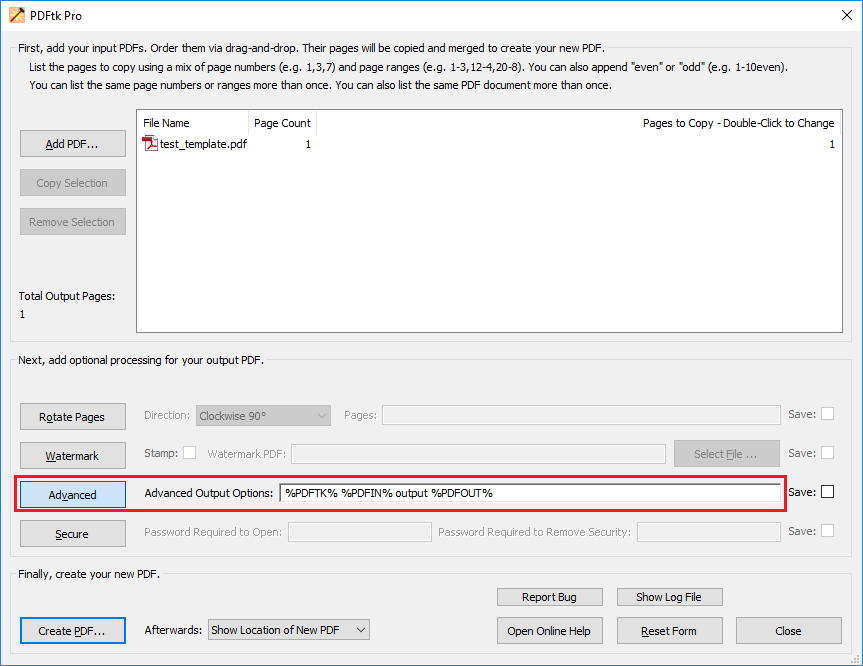Click the Rotate Pages input field
The width and height of the screenshot is (863, 666).
click(x=581, y=415)
